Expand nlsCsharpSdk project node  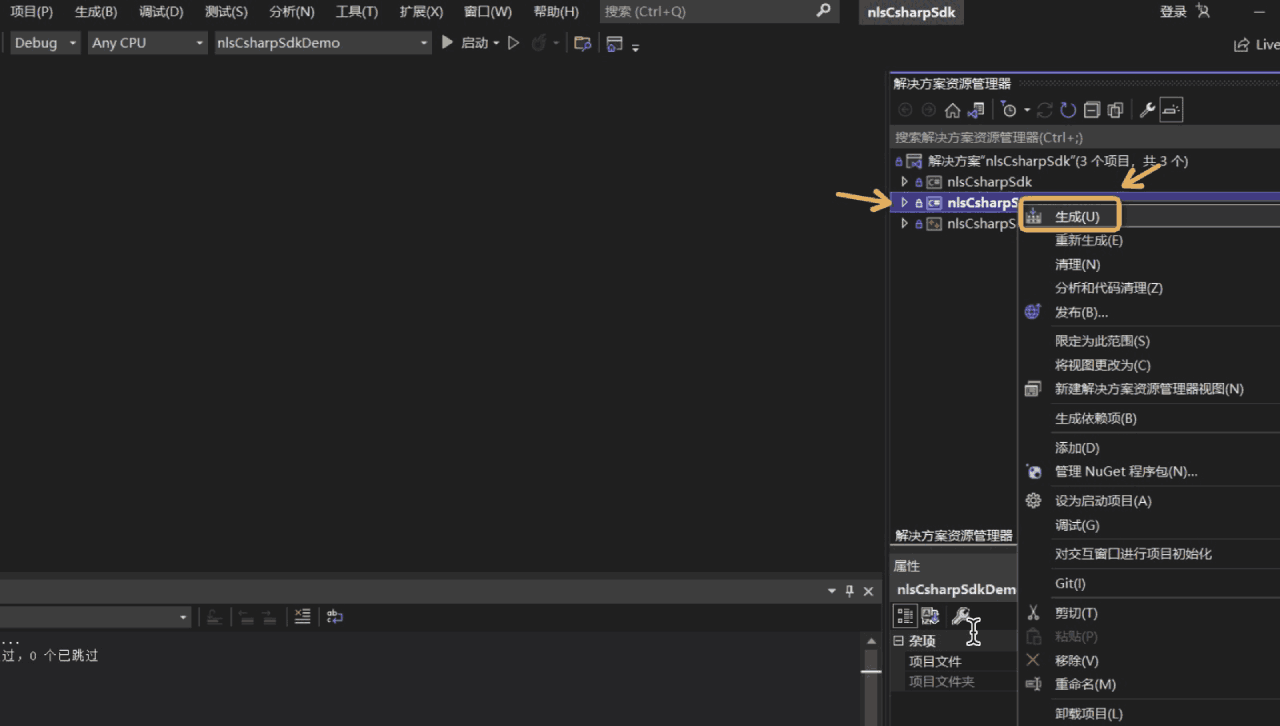click(x=904, y=181)
